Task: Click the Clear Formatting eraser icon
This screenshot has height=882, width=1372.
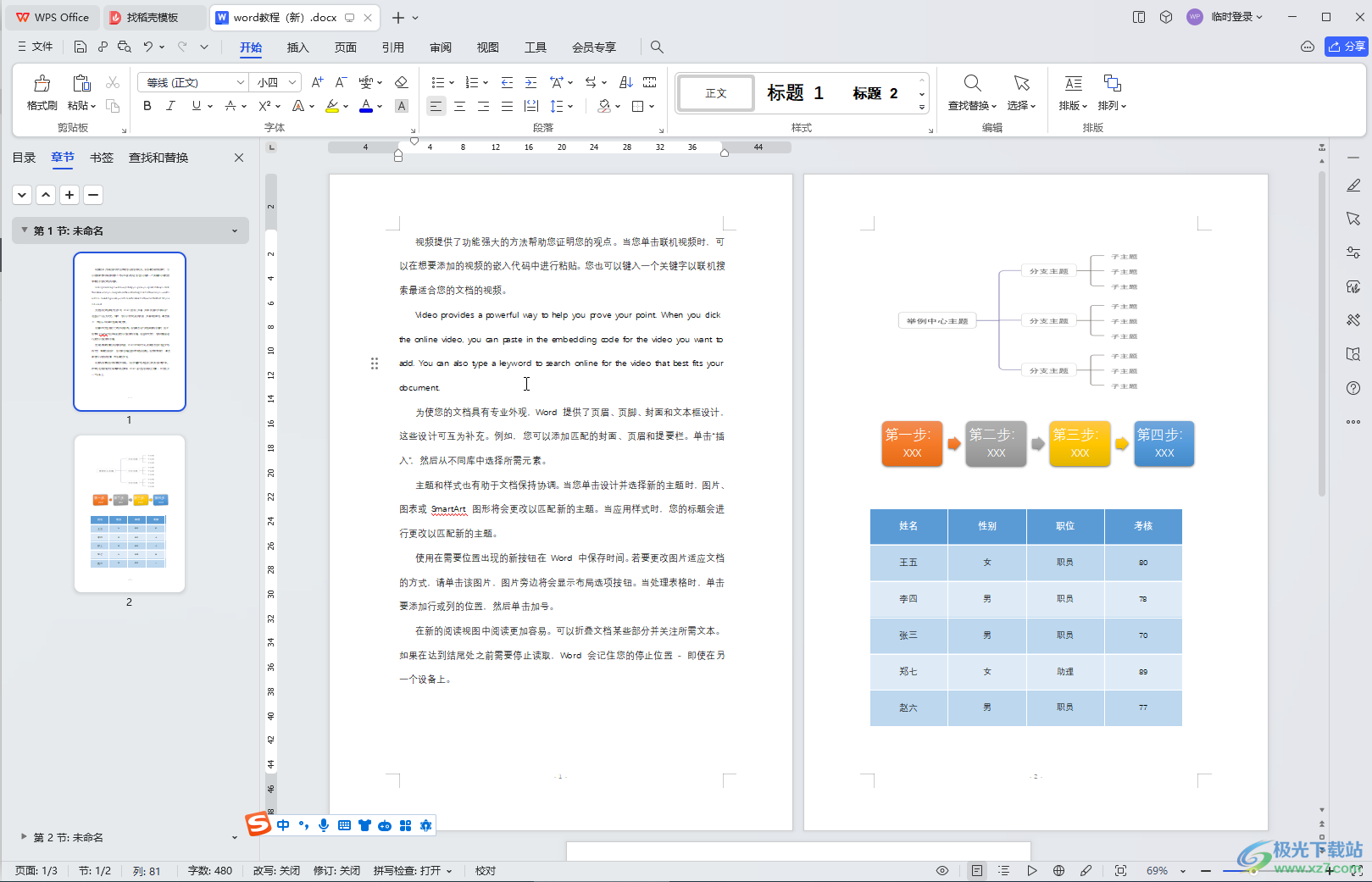Action: (x=402, y=82)
